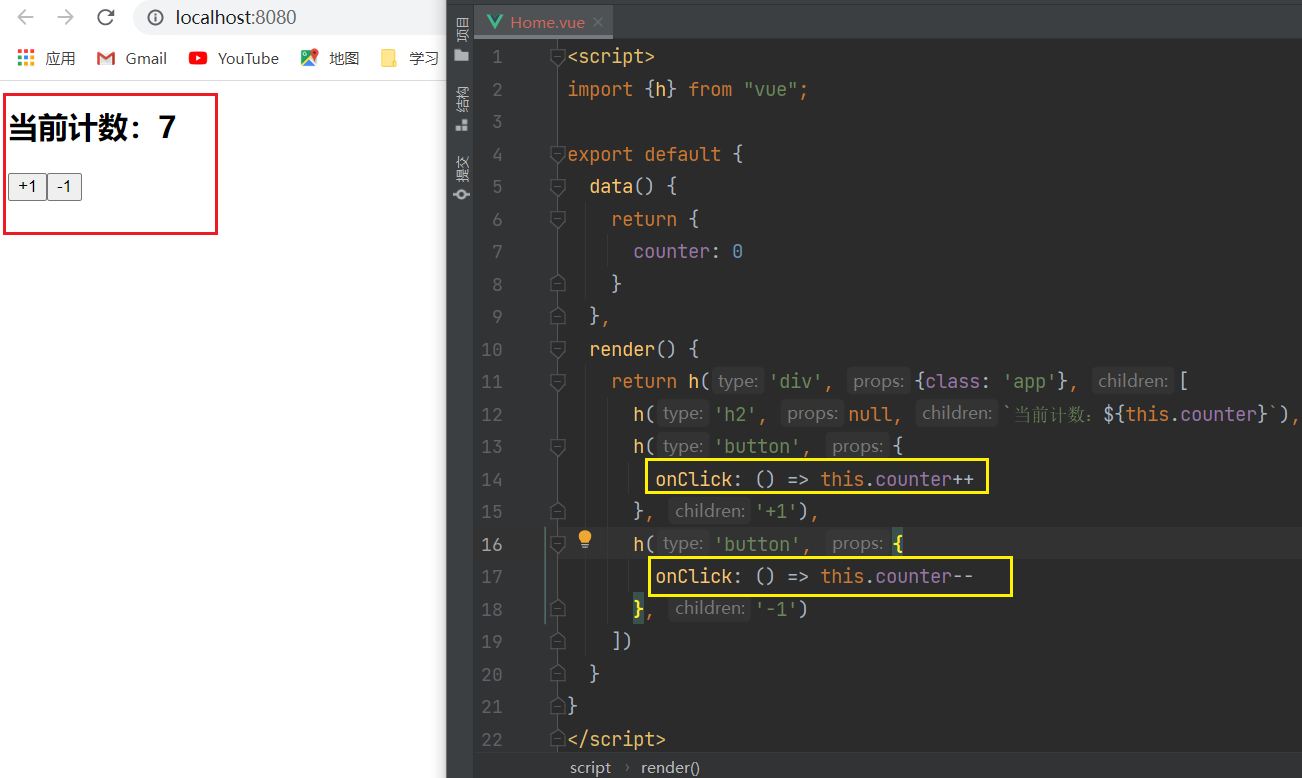Screen dimensions: 1302x778
Task: Open the 地图 maps bookmark
Action: coord(330,58)
